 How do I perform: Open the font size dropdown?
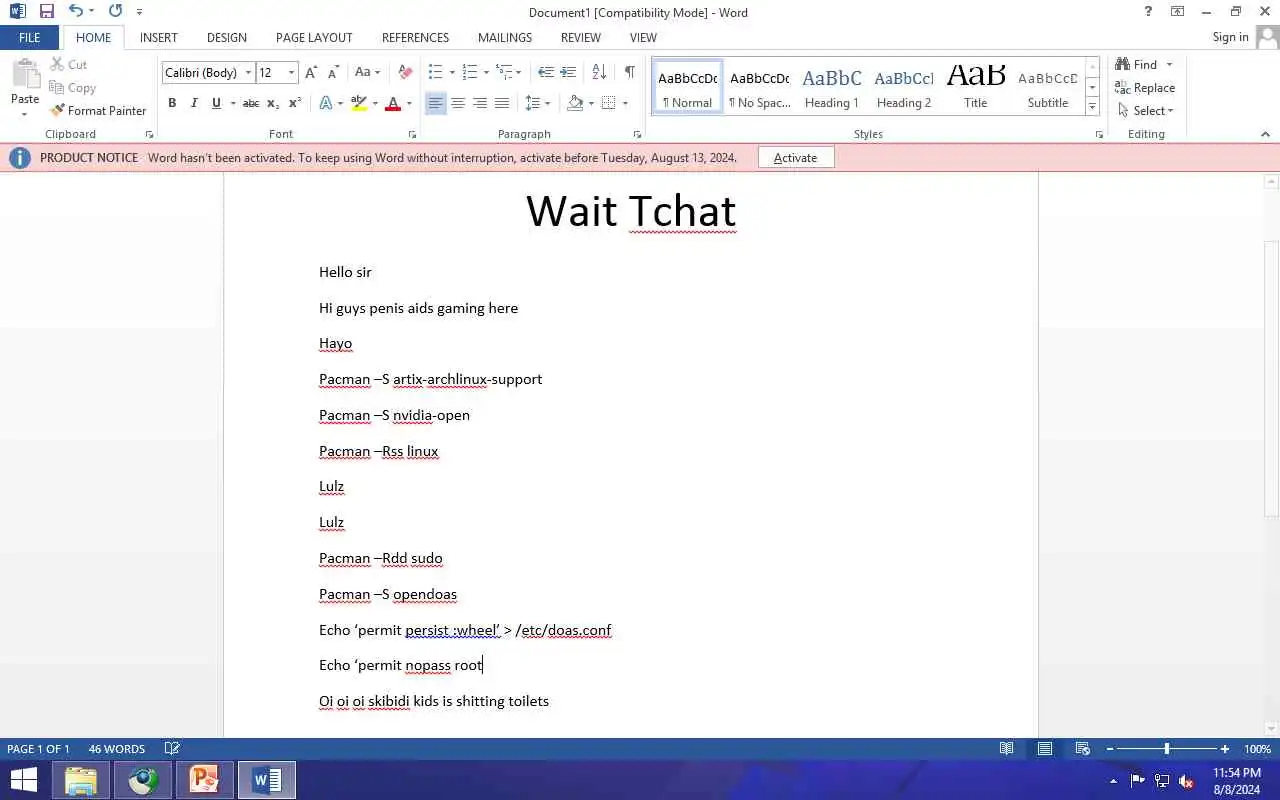click(291, 73)
